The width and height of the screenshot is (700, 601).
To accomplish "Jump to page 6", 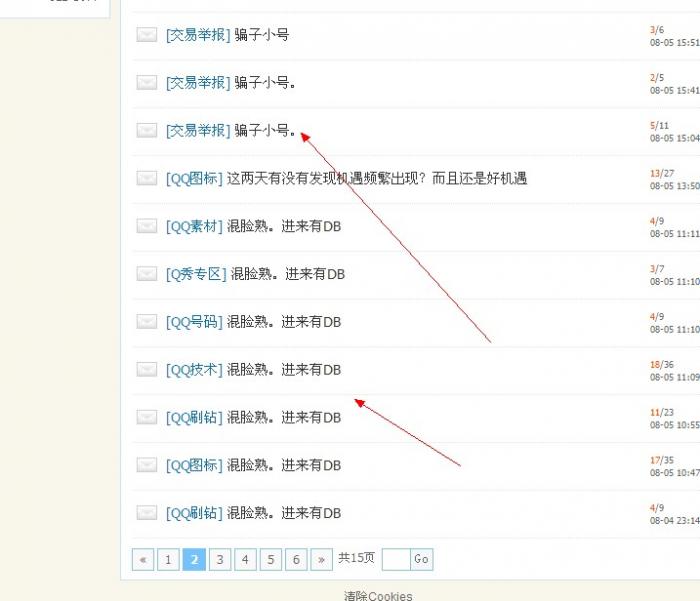I will pyautogui.click(x=296, y=559).
